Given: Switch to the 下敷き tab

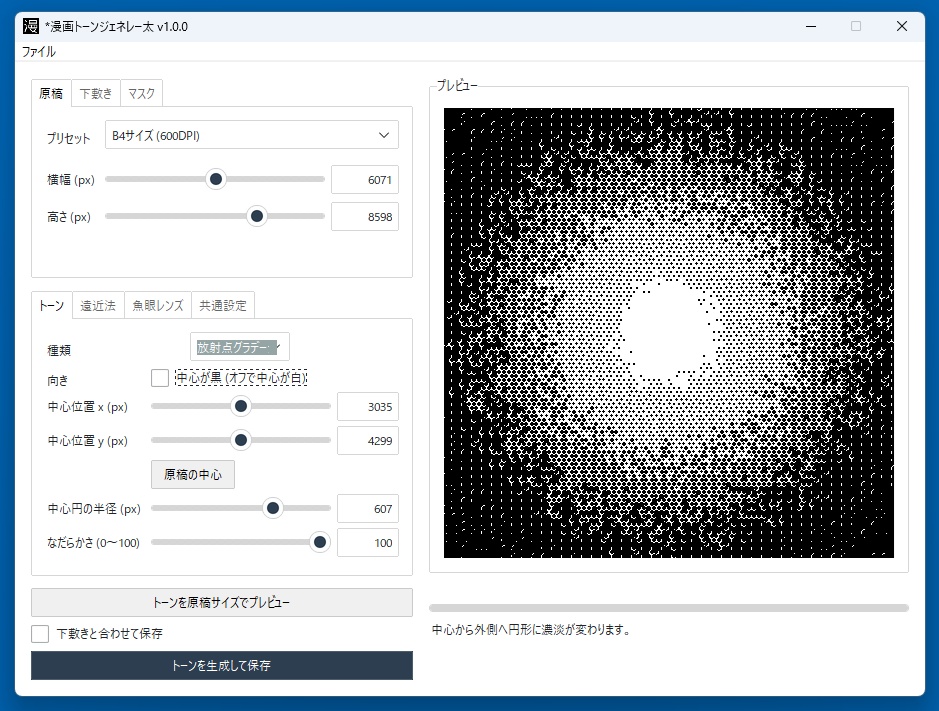Looking at the screenshot, I should (x=96, y=93).
